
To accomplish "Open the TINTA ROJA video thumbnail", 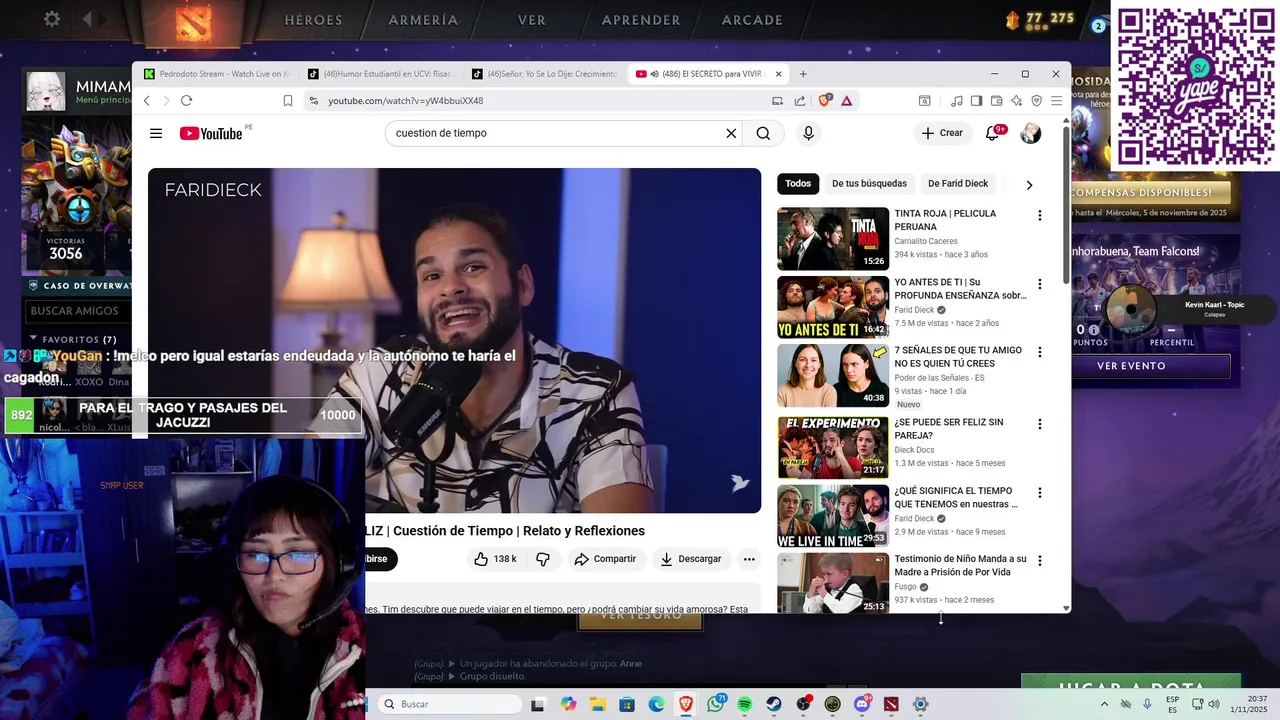I will pyautogui.click(x=833, y=239).
